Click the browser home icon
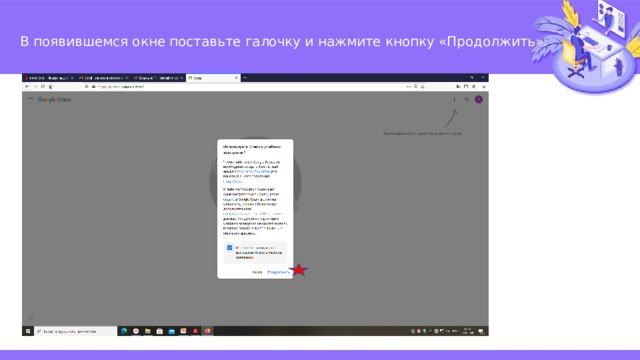This screenshot has width=640, height=360. (x=51, y=87)
